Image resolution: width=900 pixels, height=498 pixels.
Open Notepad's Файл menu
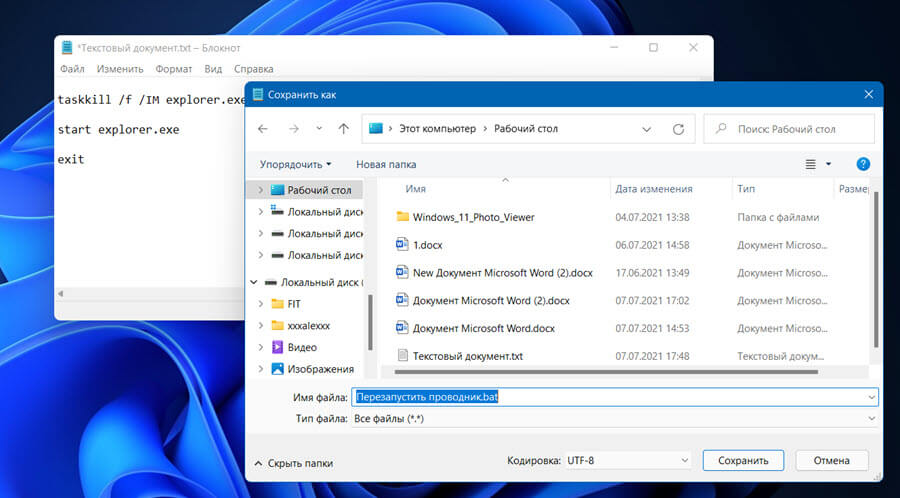click(72, 69)
